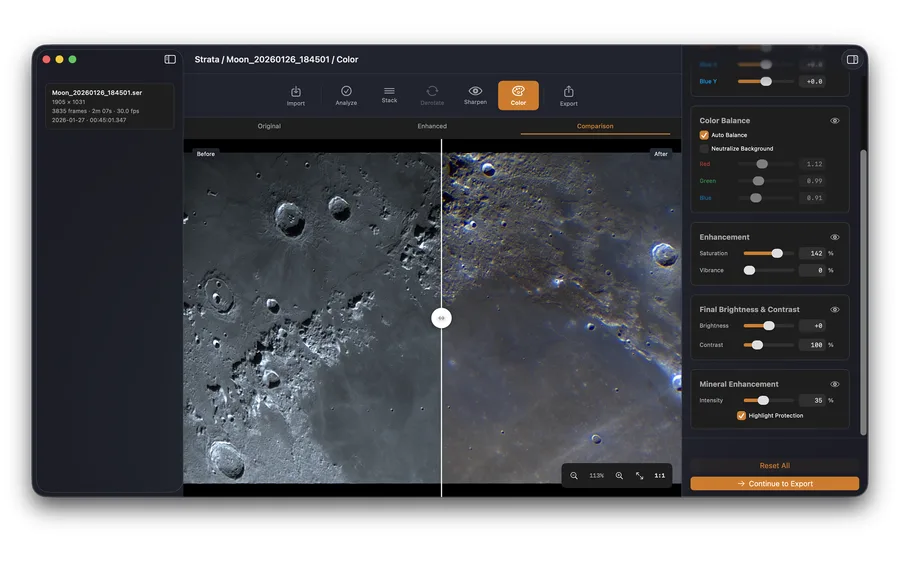Click the 113% zoom level readout
This screenshot has height=562, width=900.
[x=596, y=475]
